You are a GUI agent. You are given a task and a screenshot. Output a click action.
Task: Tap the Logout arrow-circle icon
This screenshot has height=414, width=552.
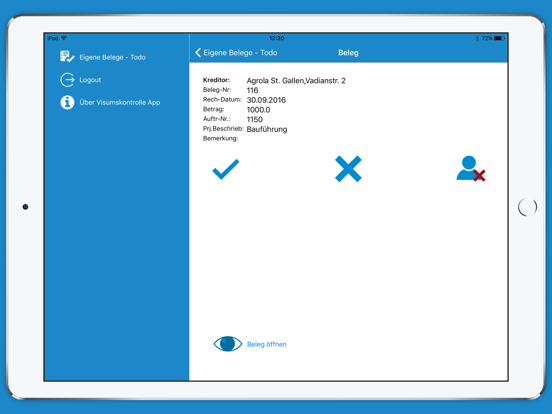67,80
